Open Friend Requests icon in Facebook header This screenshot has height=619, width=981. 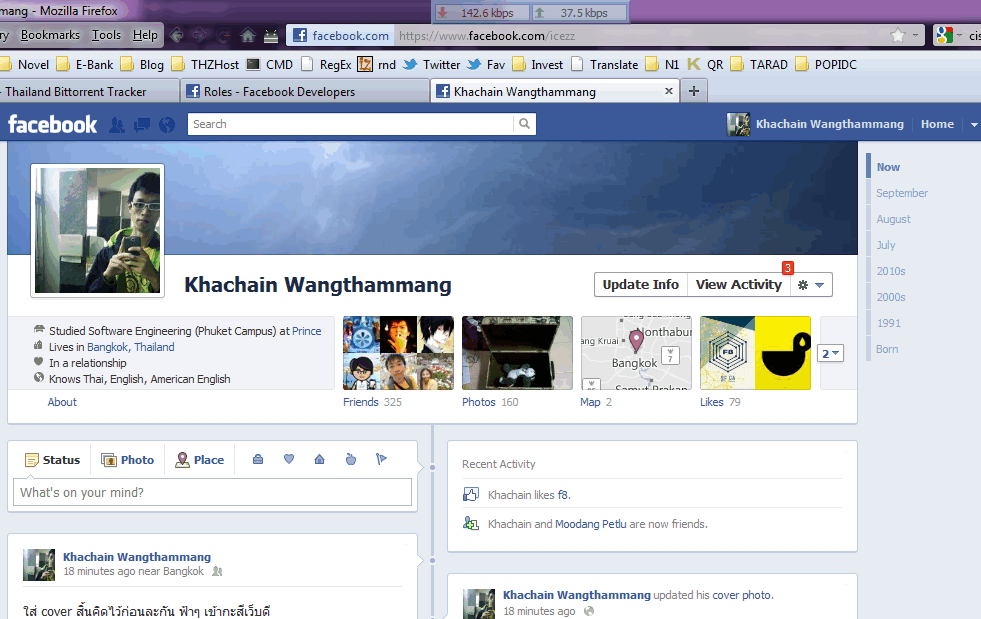[x=116, y=125]
